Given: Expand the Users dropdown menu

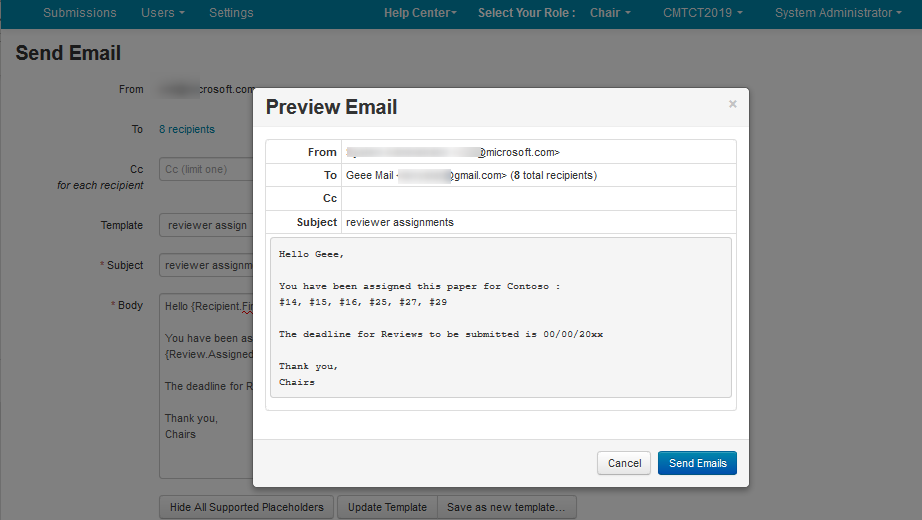Looking at the screenshot, I should (163, 13).
